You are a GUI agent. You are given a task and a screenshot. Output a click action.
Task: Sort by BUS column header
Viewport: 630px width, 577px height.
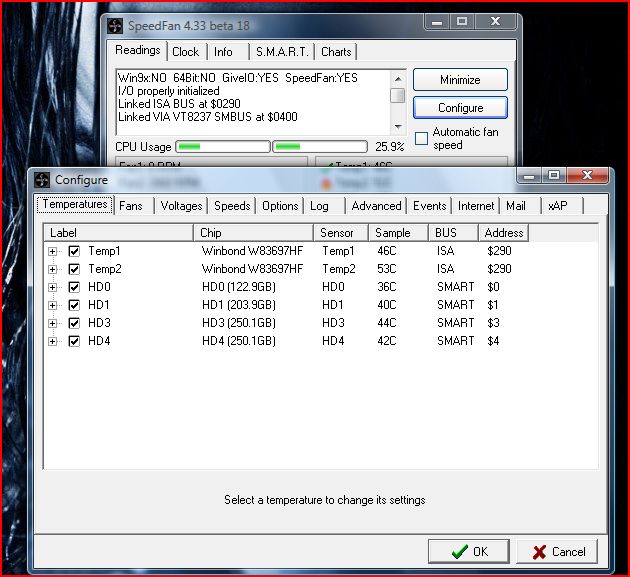pos(454,233)
